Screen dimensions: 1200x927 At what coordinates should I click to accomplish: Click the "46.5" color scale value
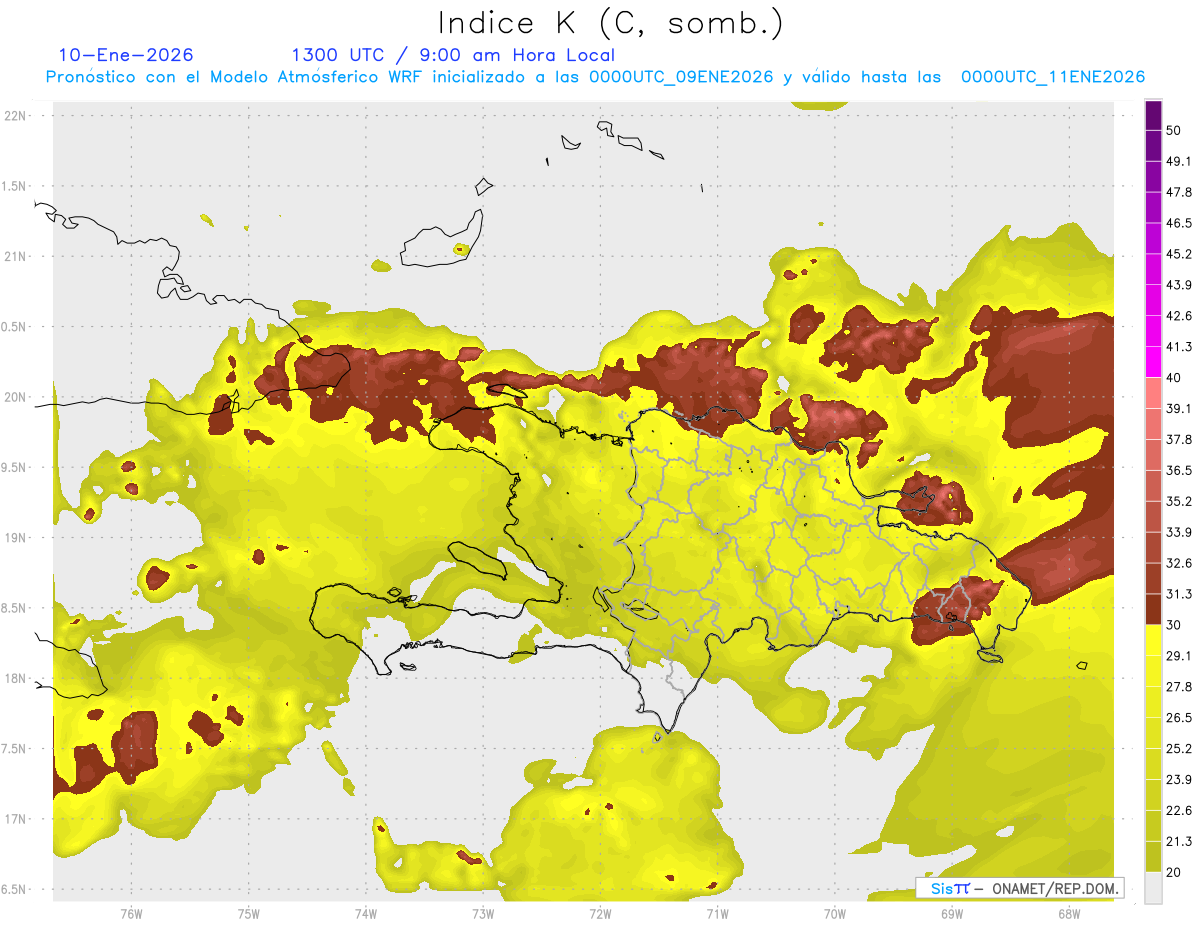(x=1179, y=223)
